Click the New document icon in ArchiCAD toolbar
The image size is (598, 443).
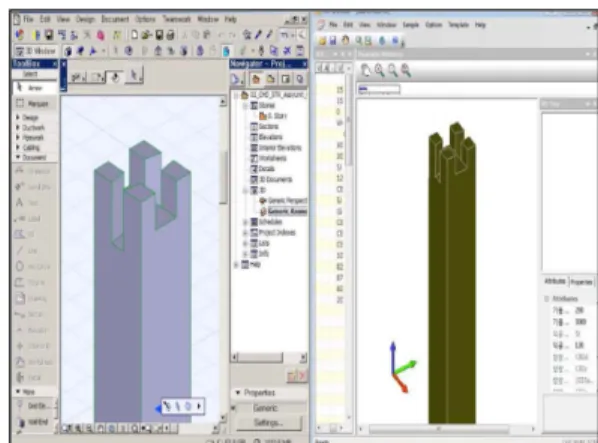click(x=135, y=35)
